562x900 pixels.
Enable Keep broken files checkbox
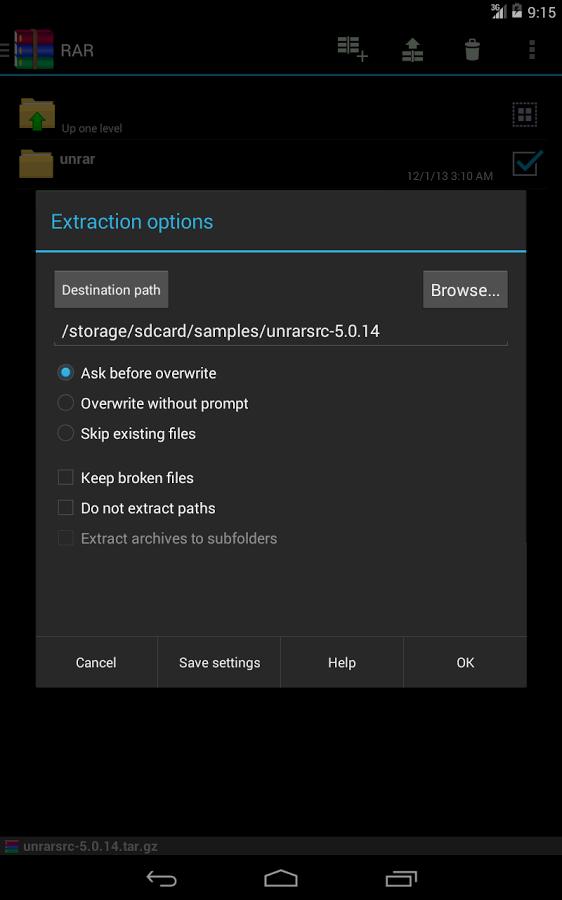point(126,478)
